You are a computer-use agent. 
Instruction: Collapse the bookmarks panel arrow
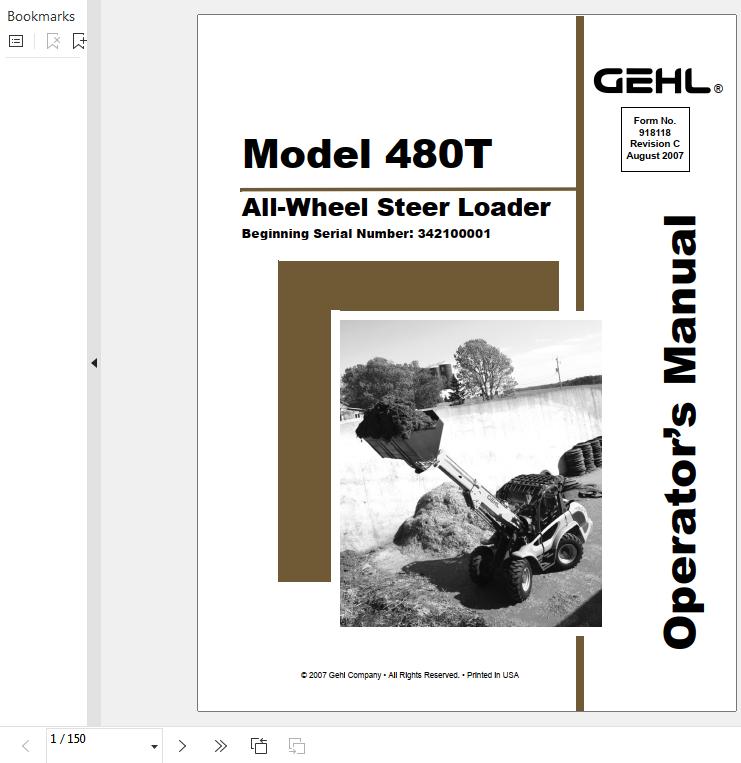[94, 363]
